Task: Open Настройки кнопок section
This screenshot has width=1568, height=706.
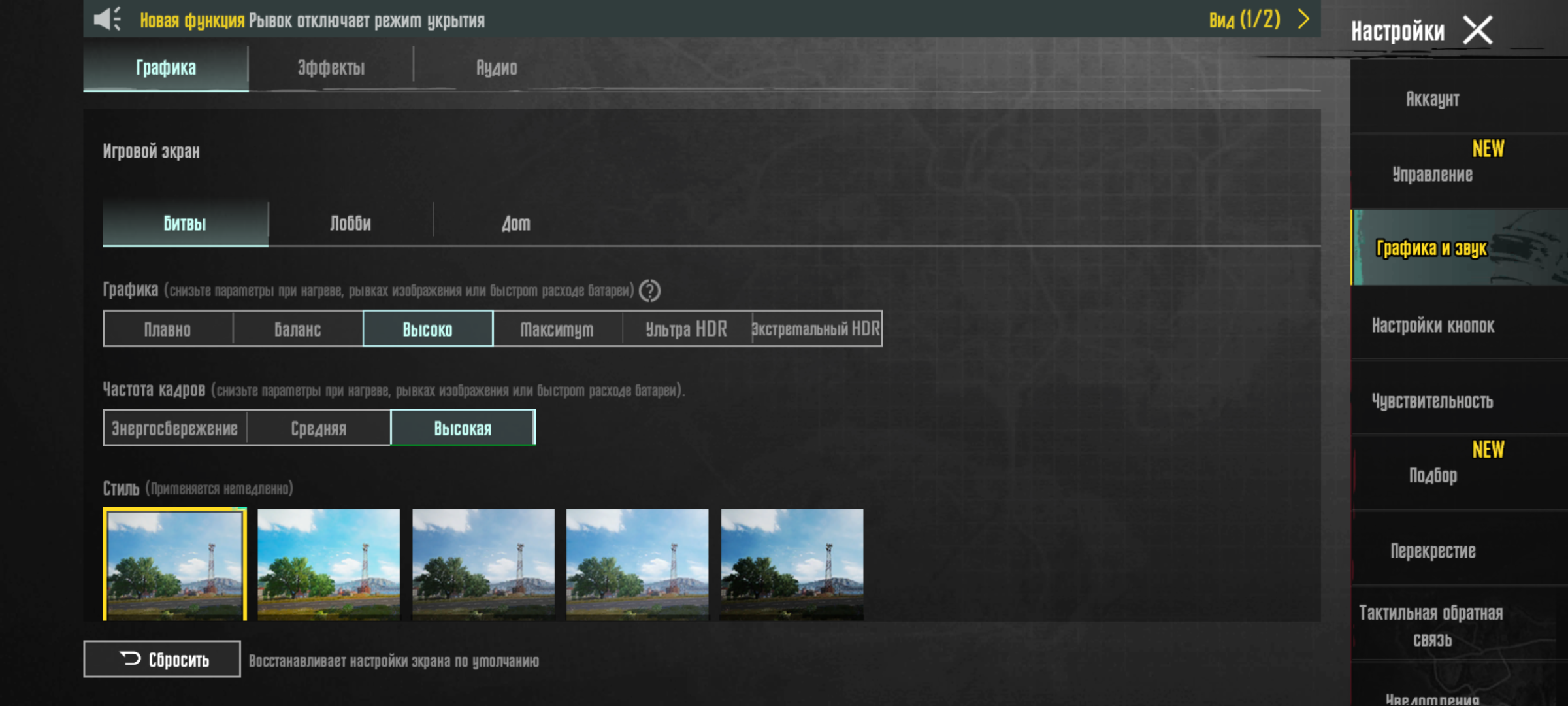Action: (x=1432, y=326)
